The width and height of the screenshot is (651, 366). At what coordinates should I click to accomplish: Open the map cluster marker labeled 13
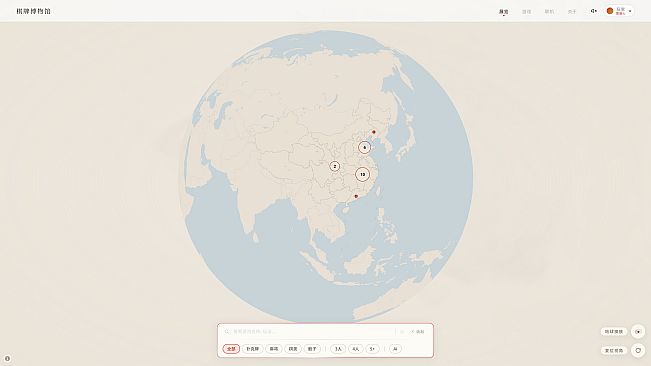click(x=362, y=174)
